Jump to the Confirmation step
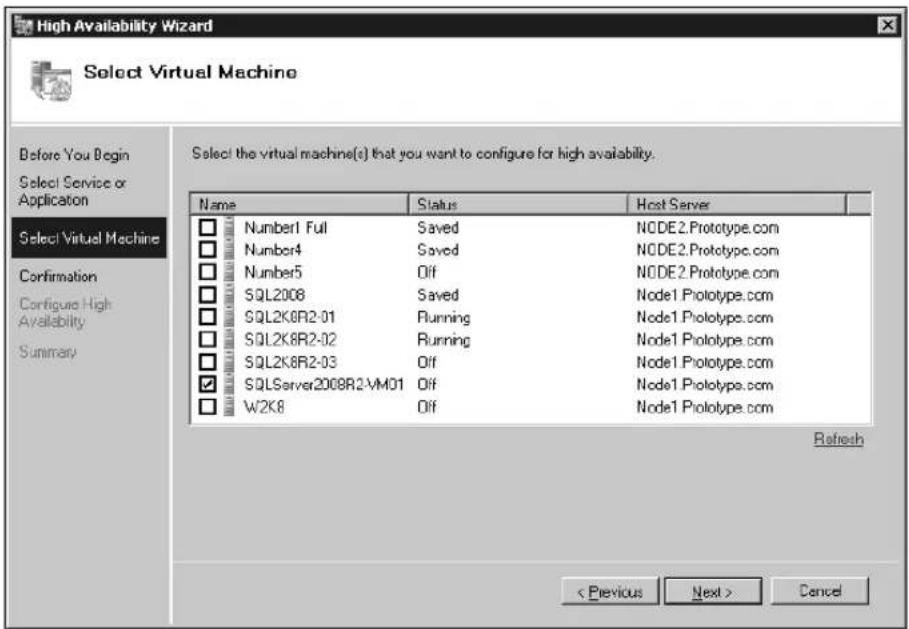Image resolution: width=909 pixels, height=629 pixels. [58, 277]
